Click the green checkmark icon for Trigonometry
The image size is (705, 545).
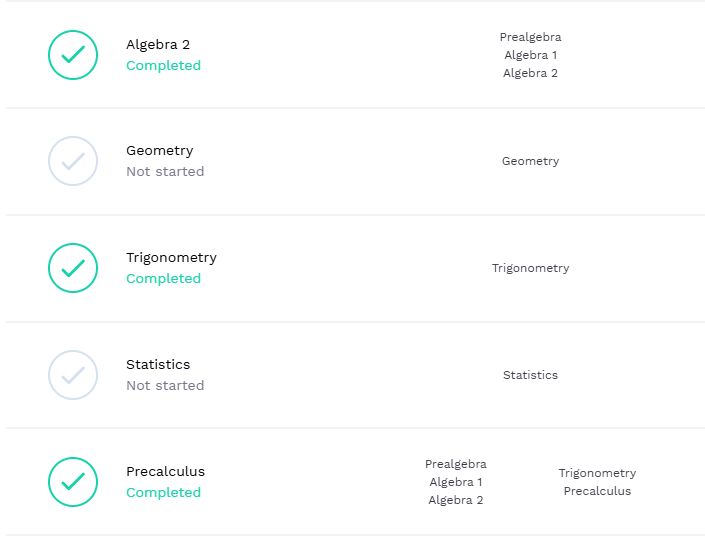[73, 268]
